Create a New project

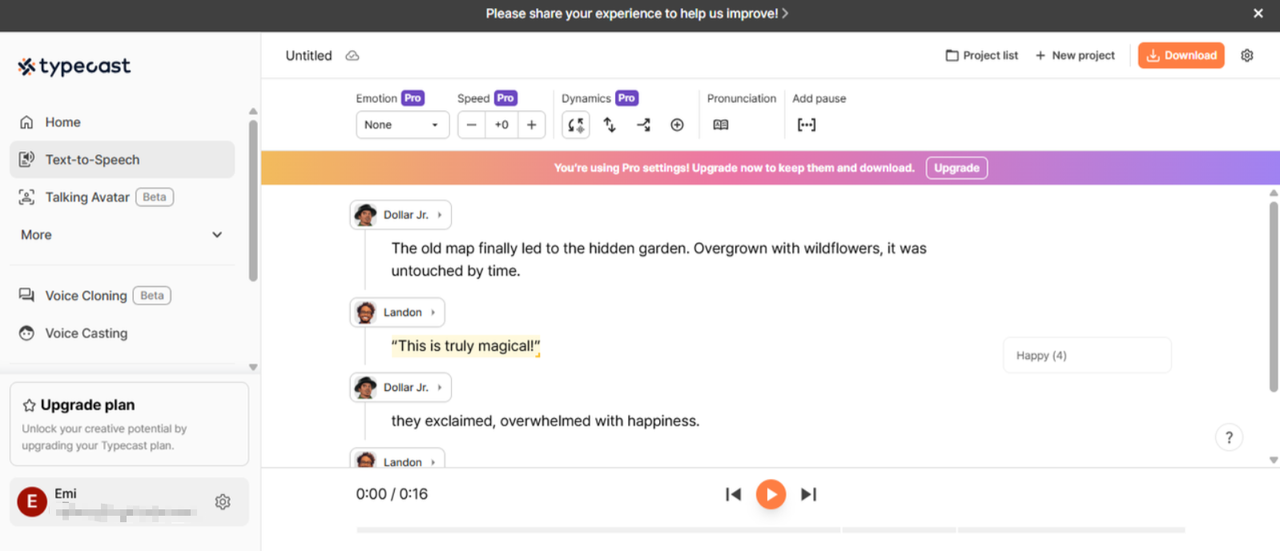pos(1075,56)
